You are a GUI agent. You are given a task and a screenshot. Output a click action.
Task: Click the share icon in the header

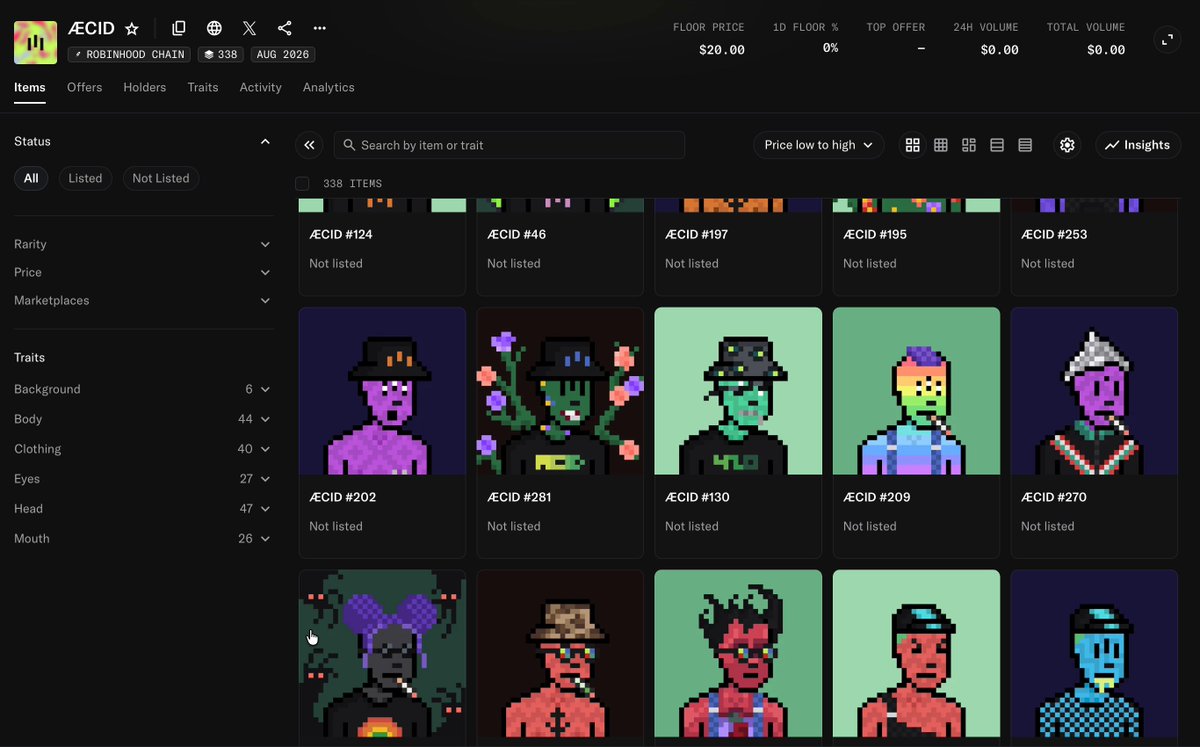(285, 28)
